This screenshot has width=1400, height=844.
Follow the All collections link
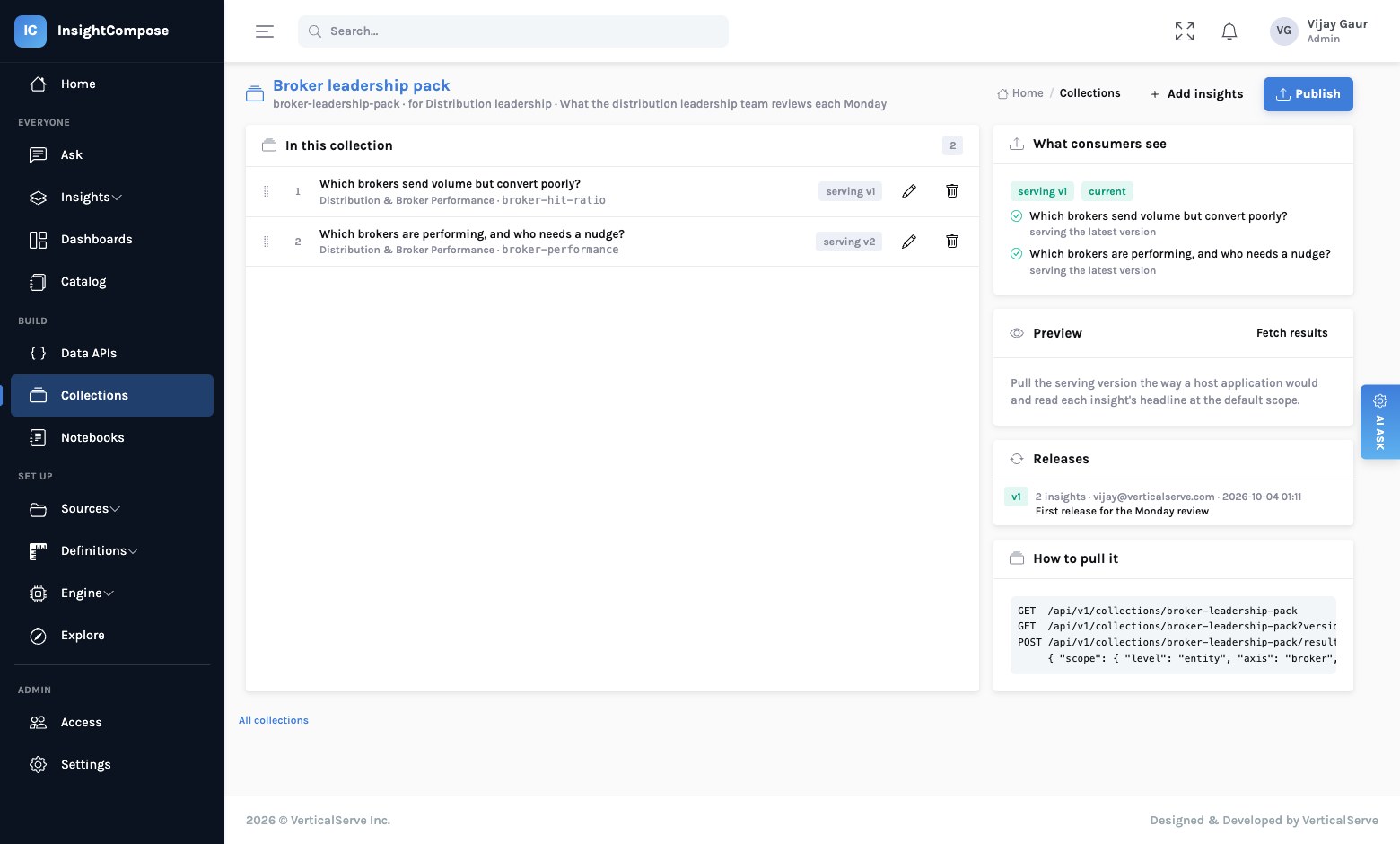pyautogui.click(x=274, y=720)
